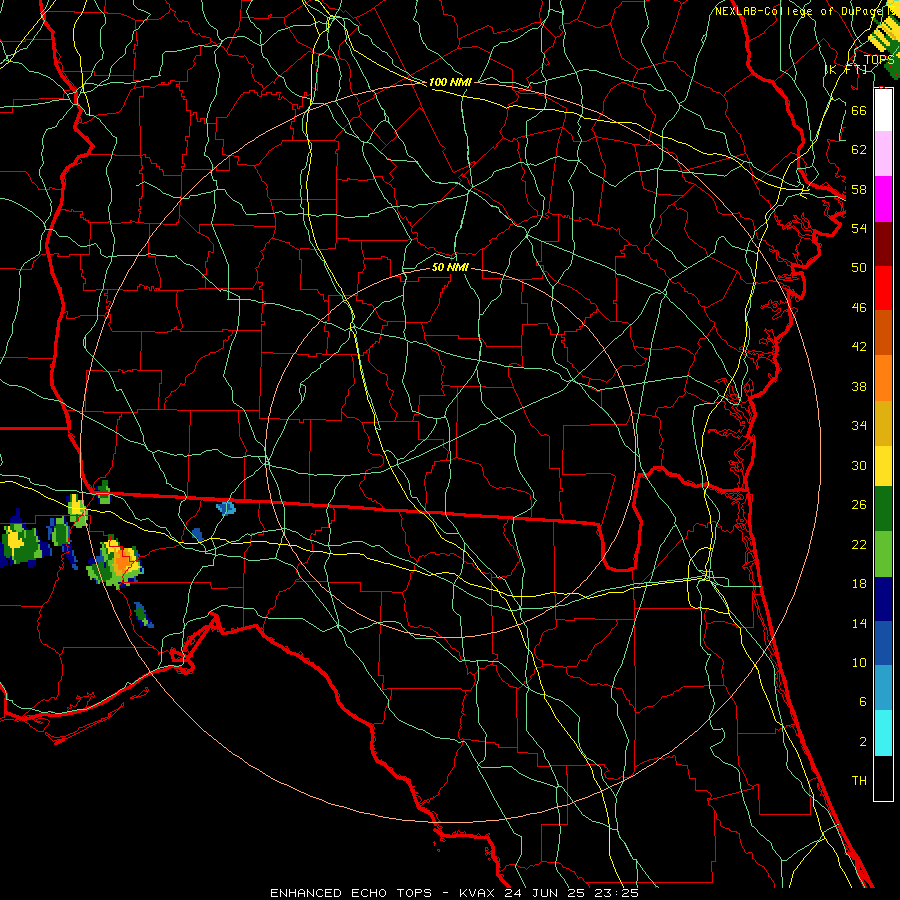Select the dark orange 46 kft legend swatch
Screen dimensions: 900x900
[883, 333]
